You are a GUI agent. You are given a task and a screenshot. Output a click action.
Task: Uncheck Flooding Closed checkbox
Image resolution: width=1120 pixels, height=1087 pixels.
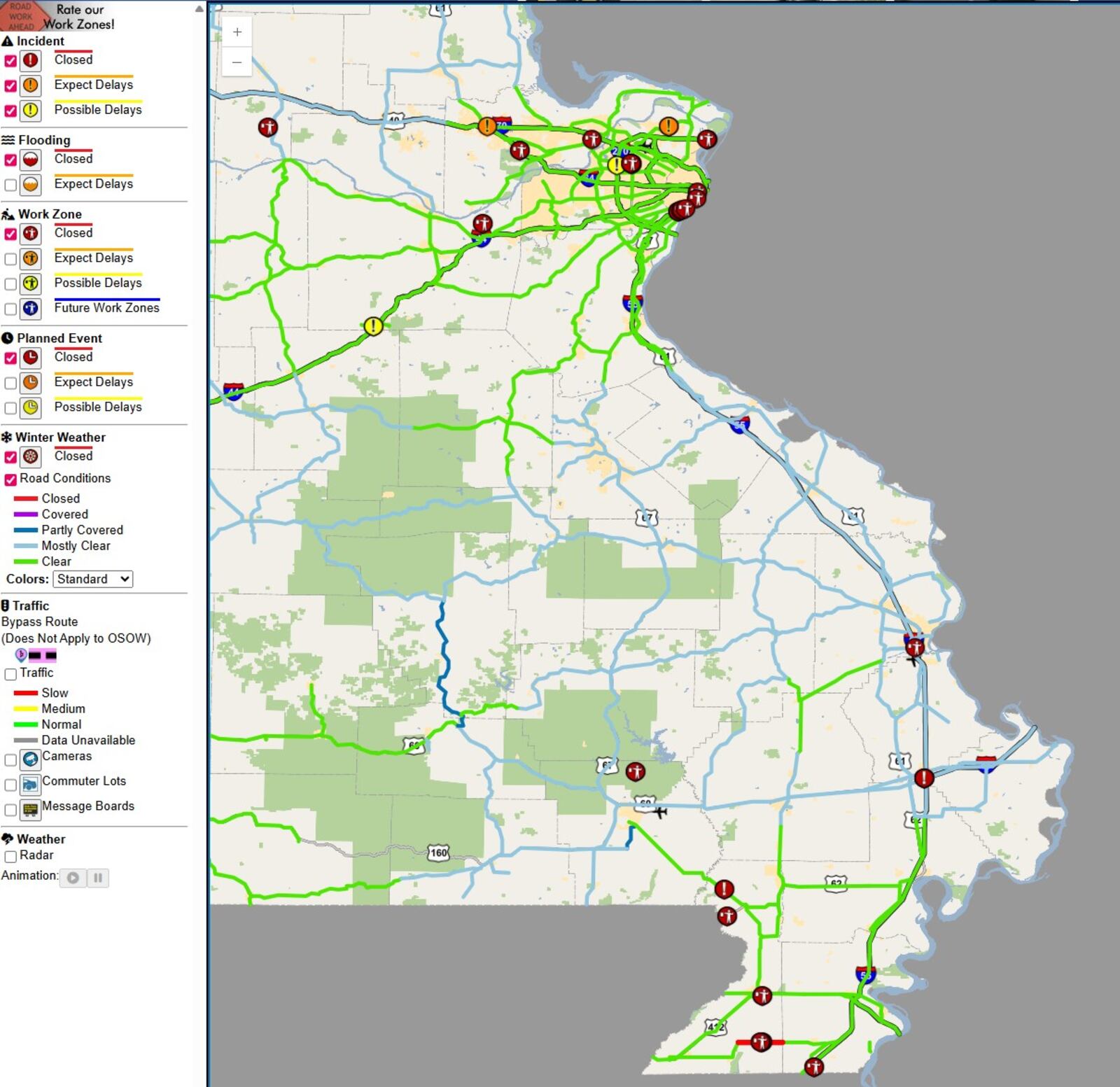[x=10, y=160]
